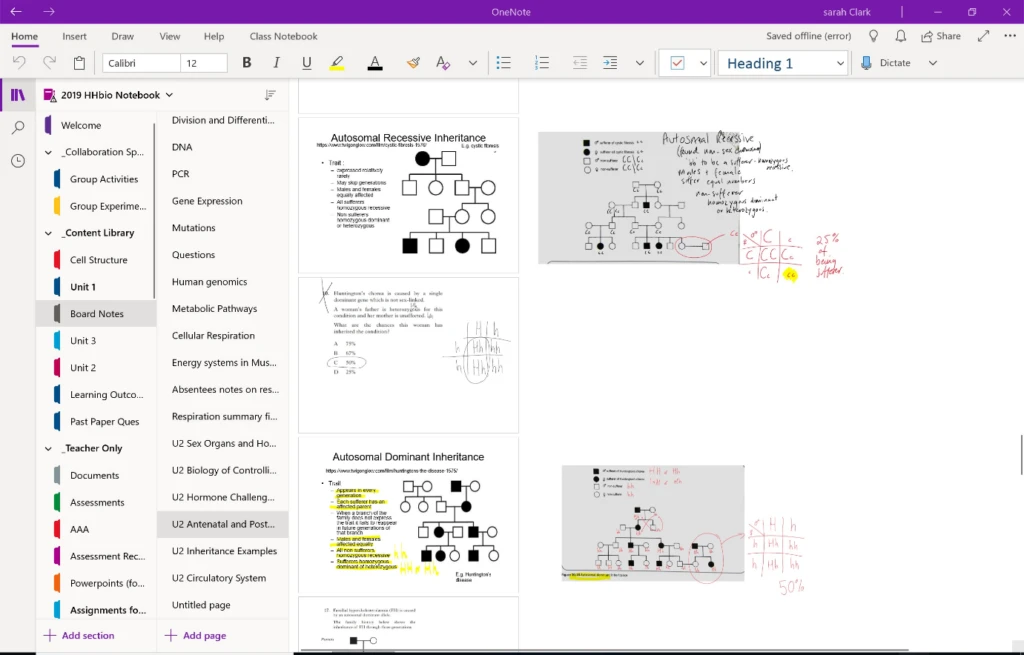Increase paragraph indent

tap(610, 63)
